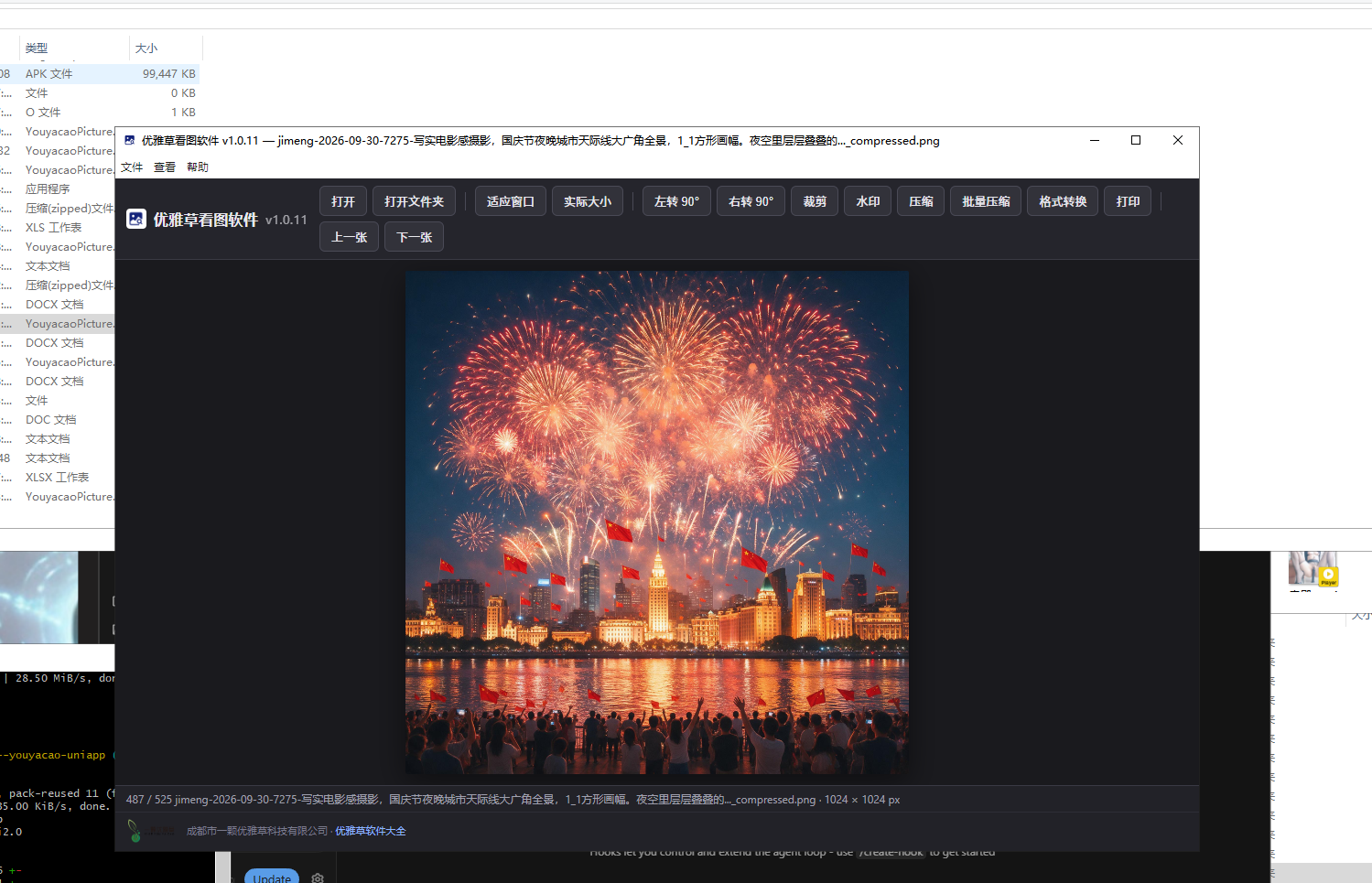Screen dimensions: 1372x883
Task: Select the 应用程序 row in file explorer
Action: pyautogui.click(x=57, y=189)
